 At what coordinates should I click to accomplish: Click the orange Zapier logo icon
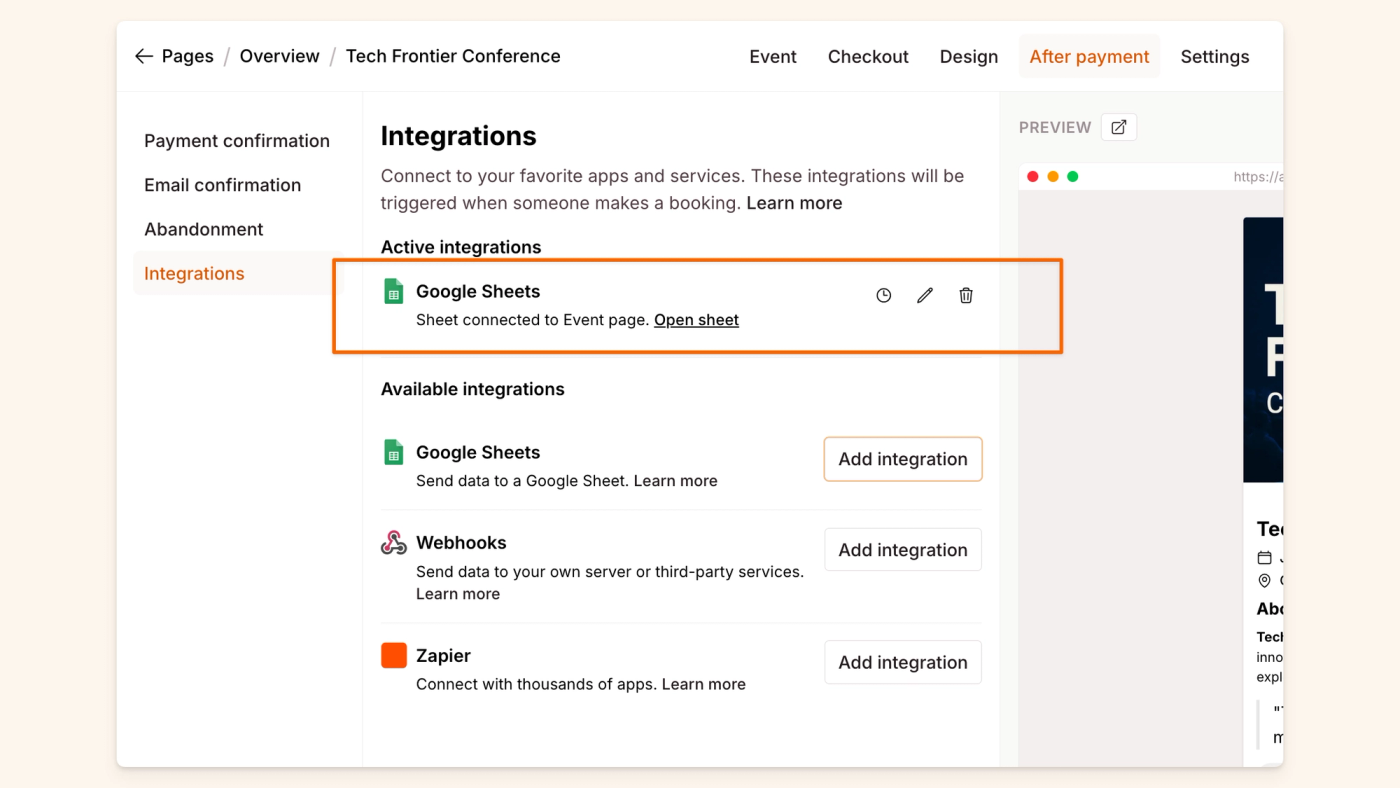(394, 655)
